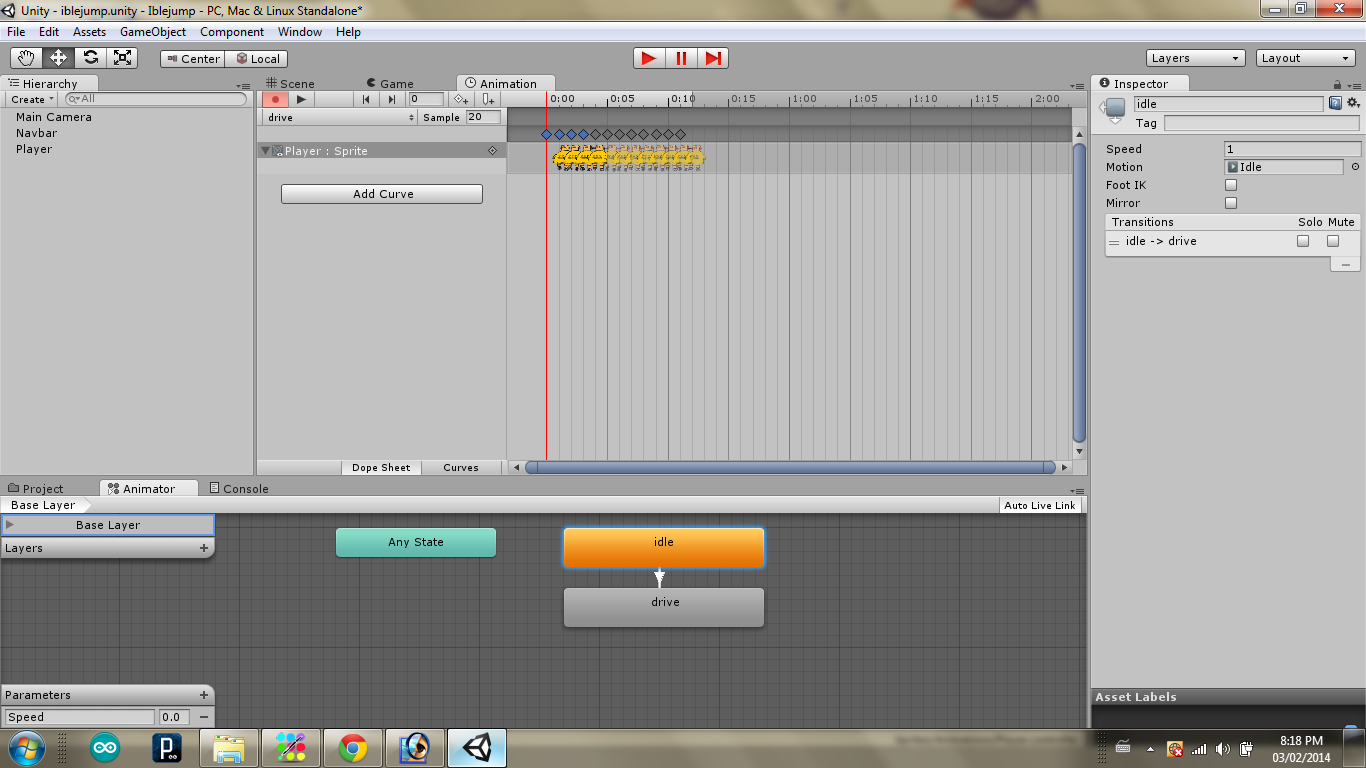The width and height of the screenshot is (1366, 768).
Task: Enable Mute for idle -> drive transition
Action: (1333, 241)
